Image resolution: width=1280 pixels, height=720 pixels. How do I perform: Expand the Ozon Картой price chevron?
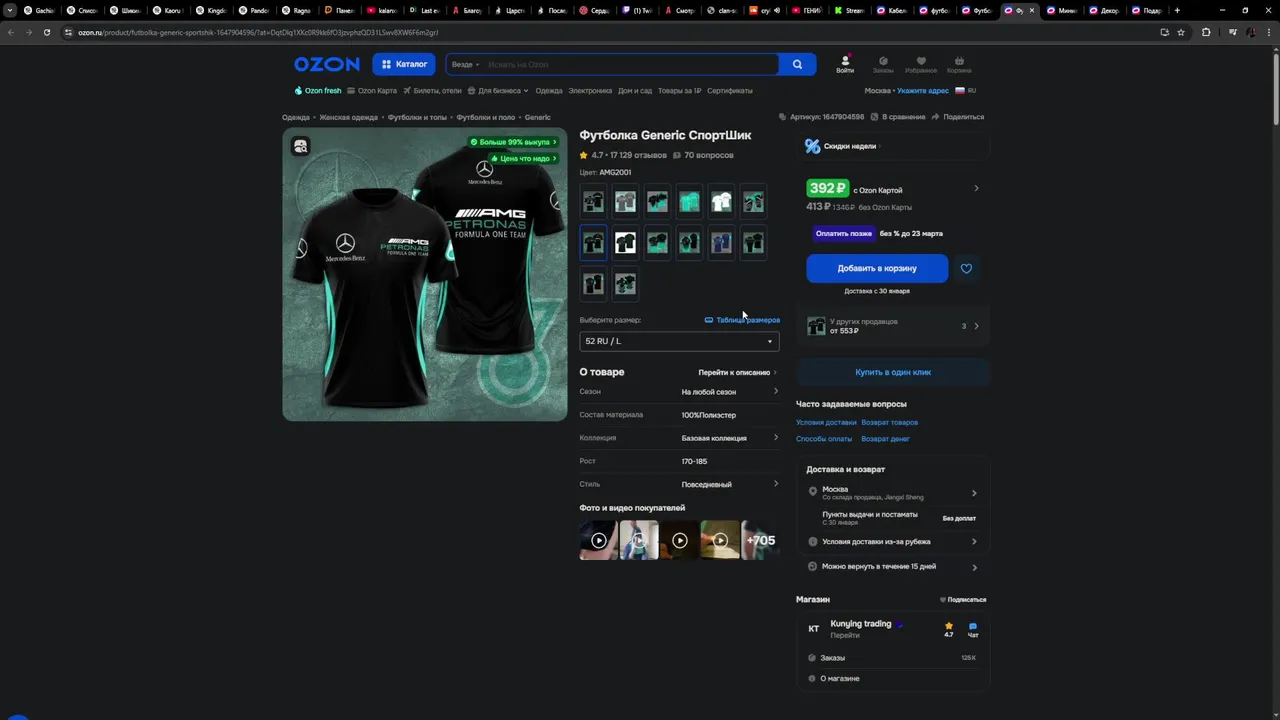976,188
